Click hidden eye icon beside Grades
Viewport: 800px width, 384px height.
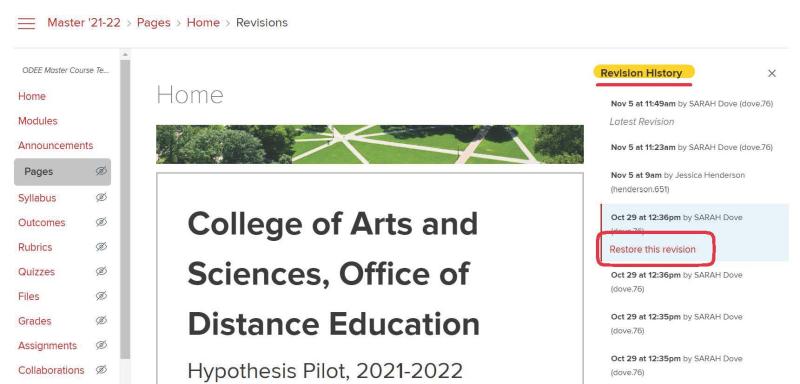(101, 321)
